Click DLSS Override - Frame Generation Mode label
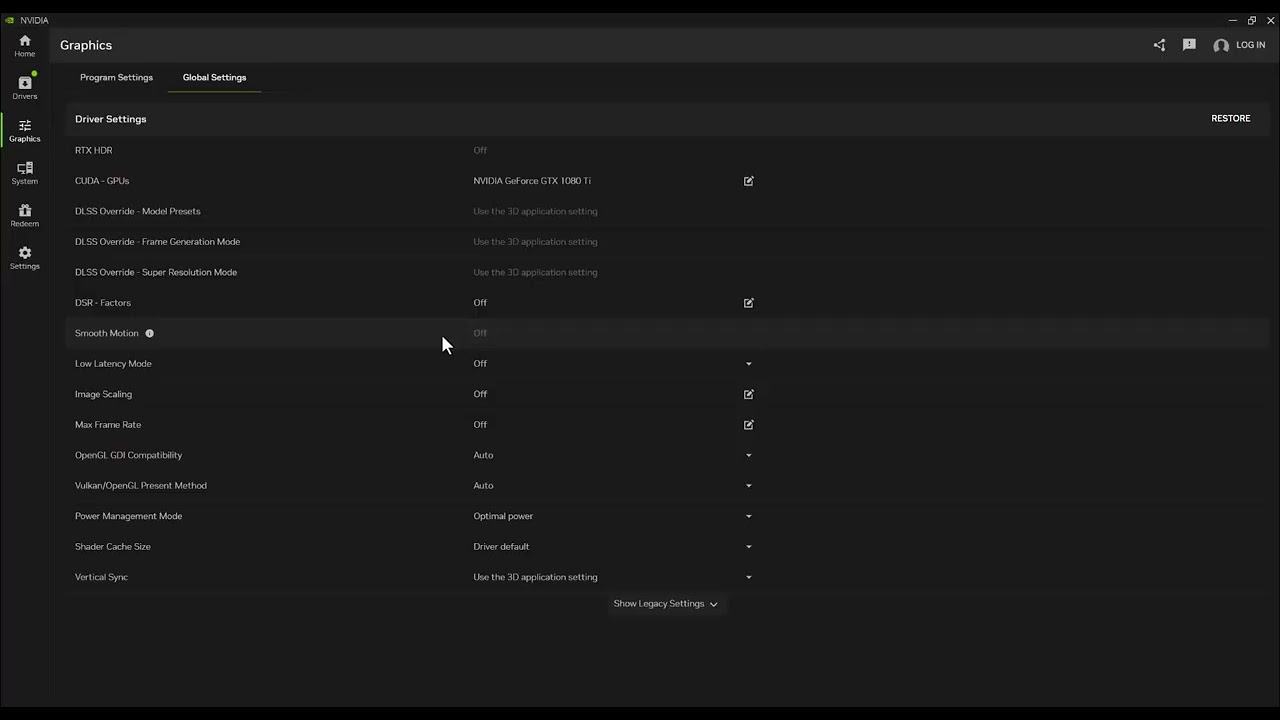The height and width of the screenshot is (720, 1280). click(157, 242)
